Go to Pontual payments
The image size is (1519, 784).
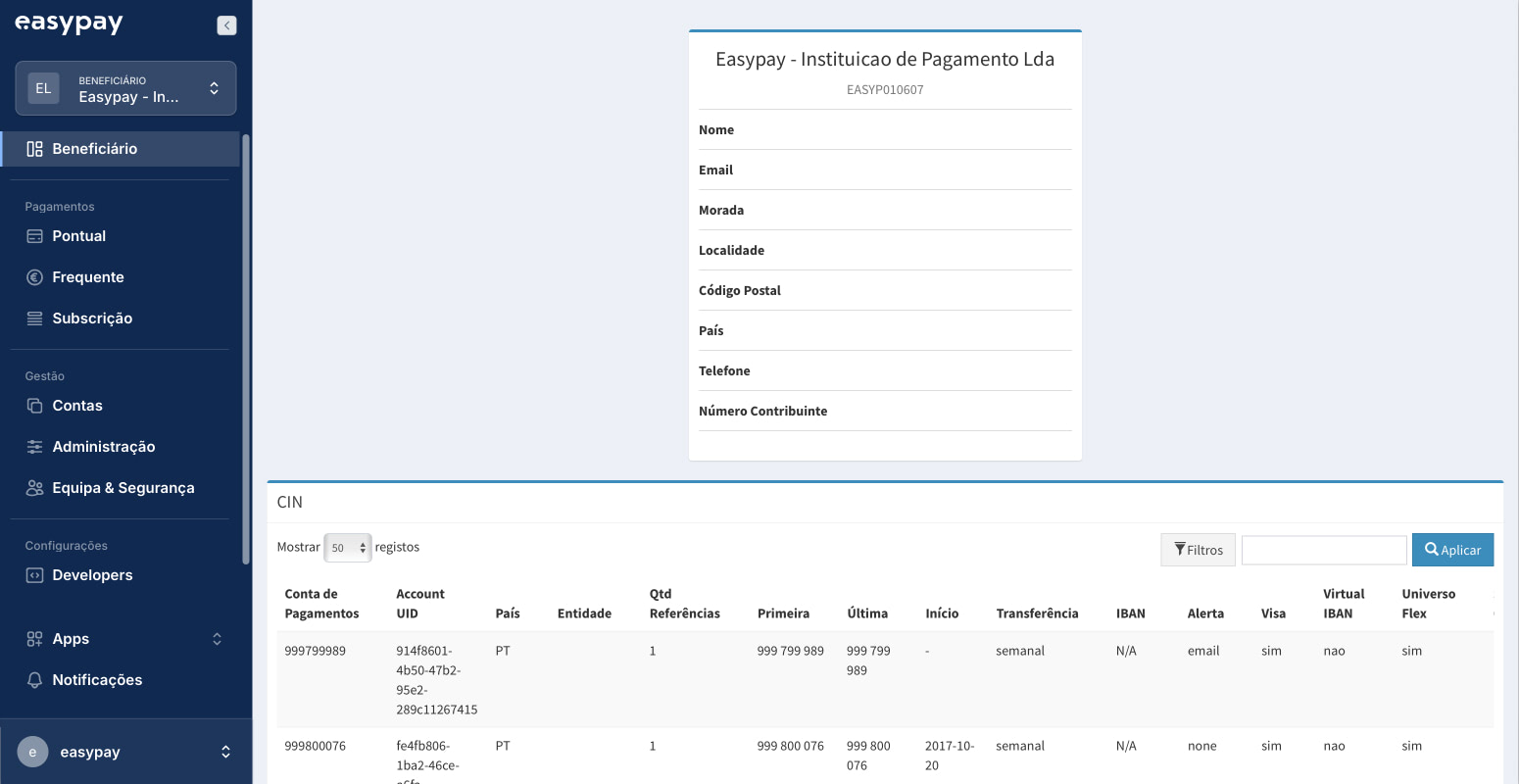pyautogui.click(x=78, y=236)
